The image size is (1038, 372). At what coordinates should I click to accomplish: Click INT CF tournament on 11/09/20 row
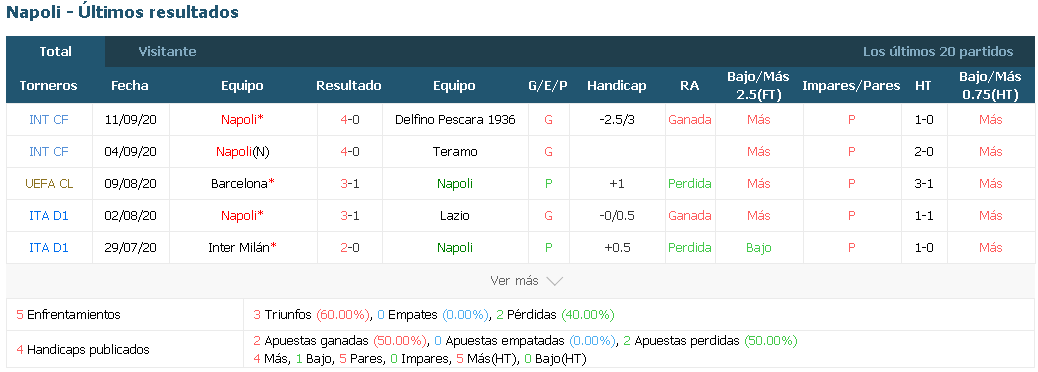coord(49,120)
